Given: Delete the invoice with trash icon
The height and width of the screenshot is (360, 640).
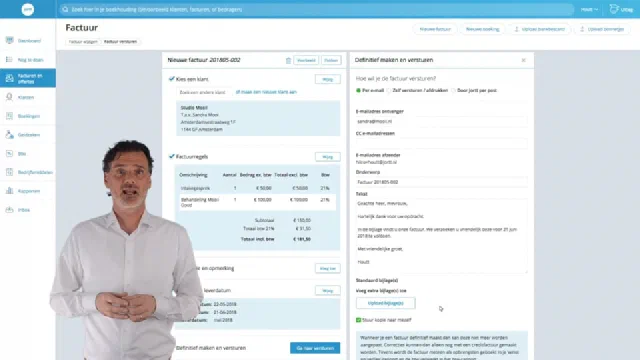Looking at the screenshot, I should tap(288, 60).
